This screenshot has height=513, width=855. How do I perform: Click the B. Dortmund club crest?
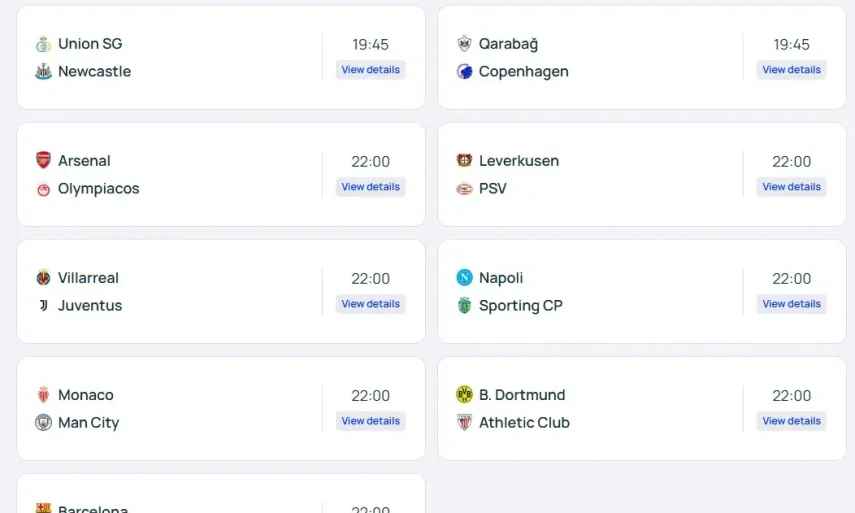(464, 395)
